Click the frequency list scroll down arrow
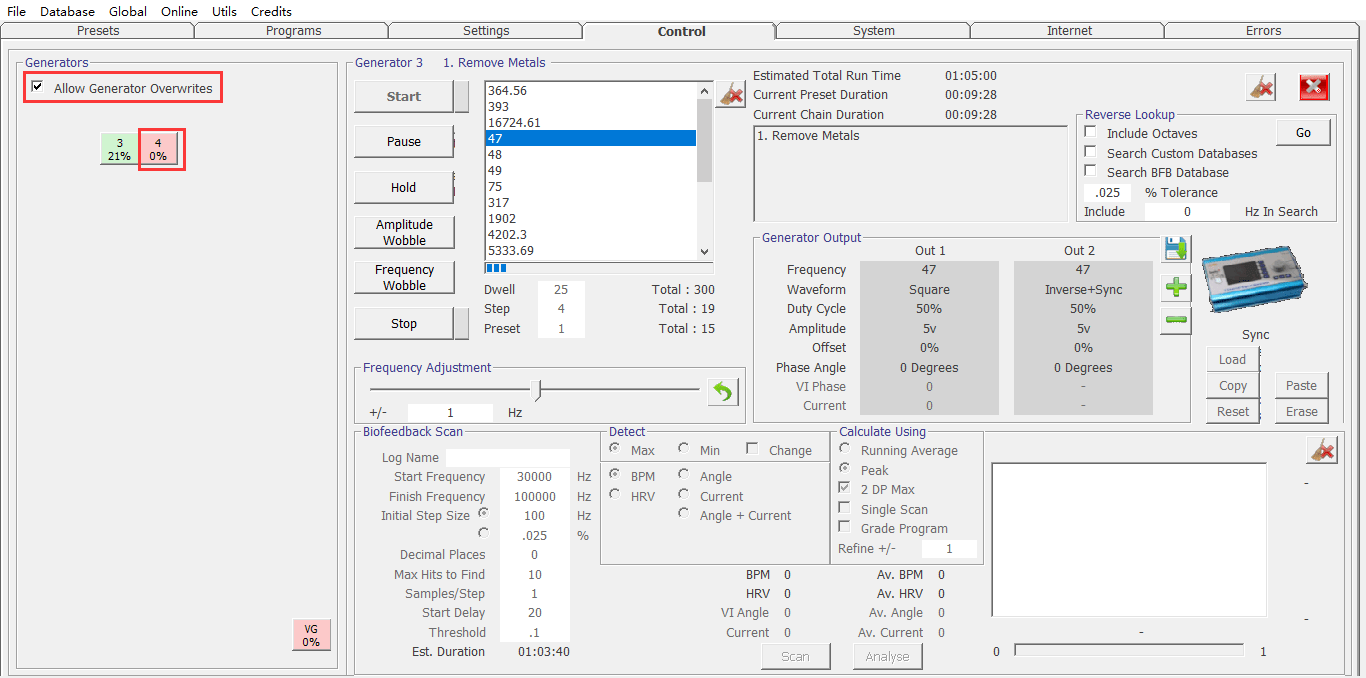Viewport: 1366px width, 678px height. [x=704, y=252]
